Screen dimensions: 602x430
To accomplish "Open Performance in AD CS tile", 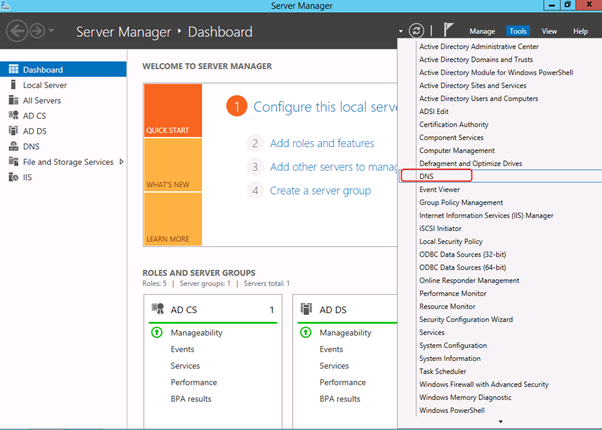I will coord(194,382).
